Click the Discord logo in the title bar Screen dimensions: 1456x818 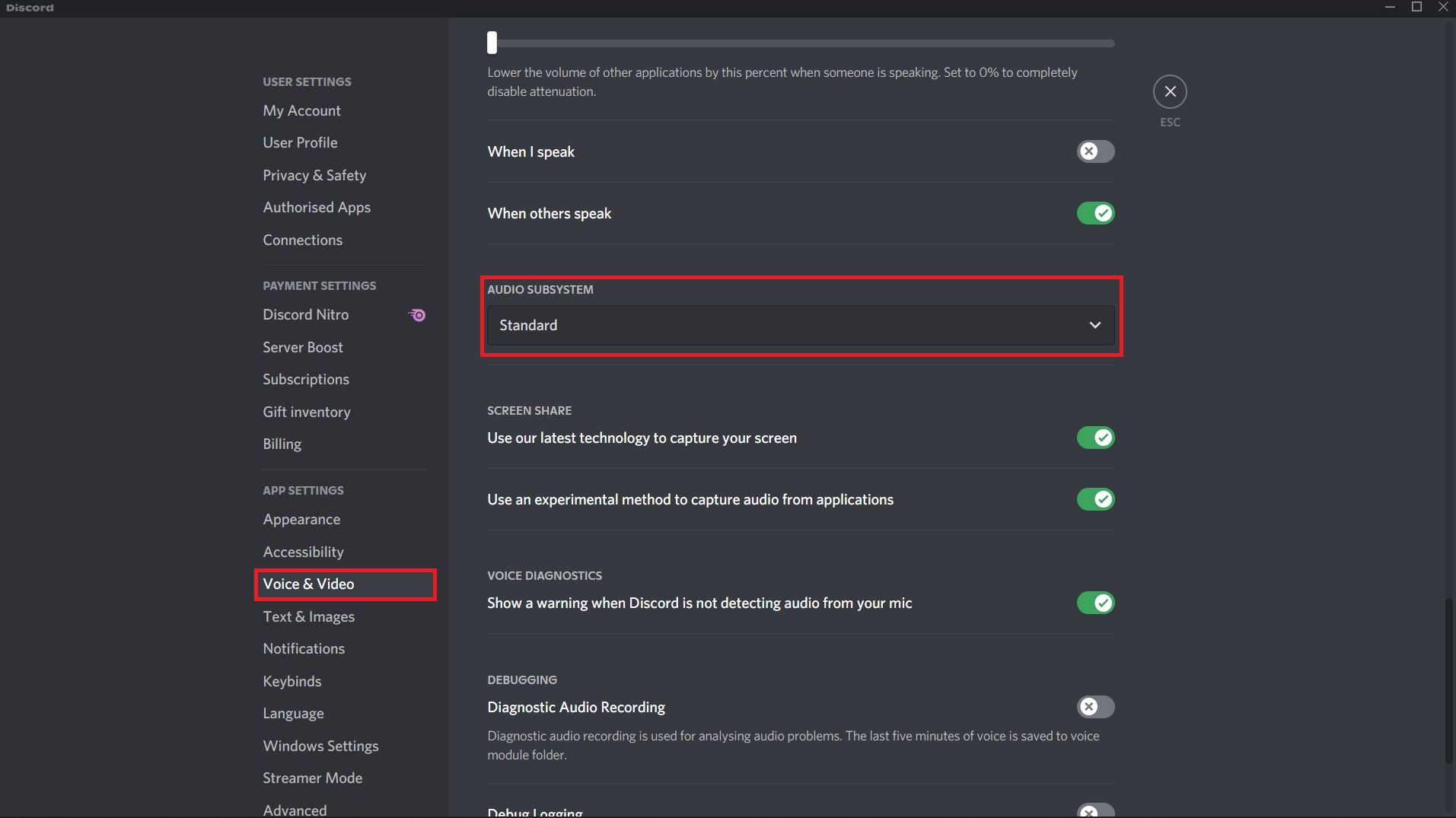pyautogui.click(x=29, y=7)
